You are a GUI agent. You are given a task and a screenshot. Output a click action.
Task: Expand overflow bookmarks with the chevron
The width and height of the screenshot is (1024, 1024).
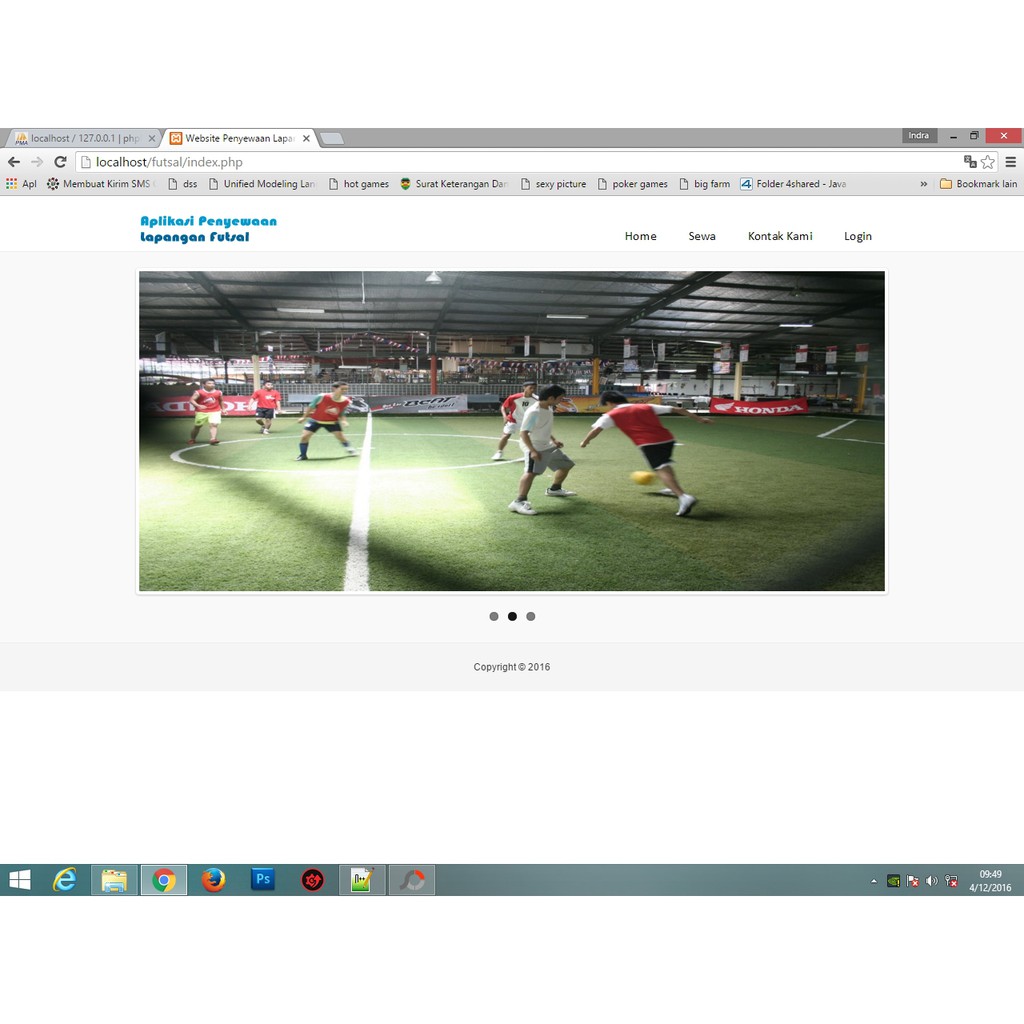coord(923,184)
